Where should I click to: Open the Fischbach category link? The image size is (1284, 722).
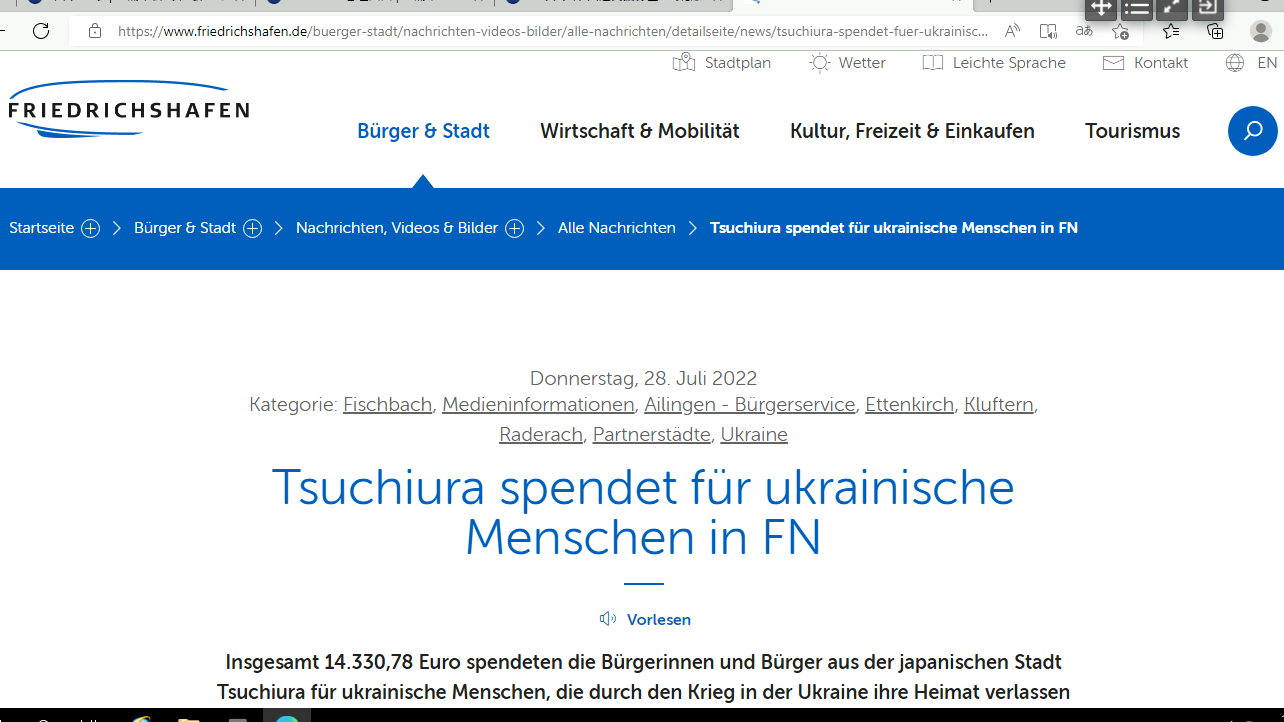pyautogui.click(x=387, y=405)
